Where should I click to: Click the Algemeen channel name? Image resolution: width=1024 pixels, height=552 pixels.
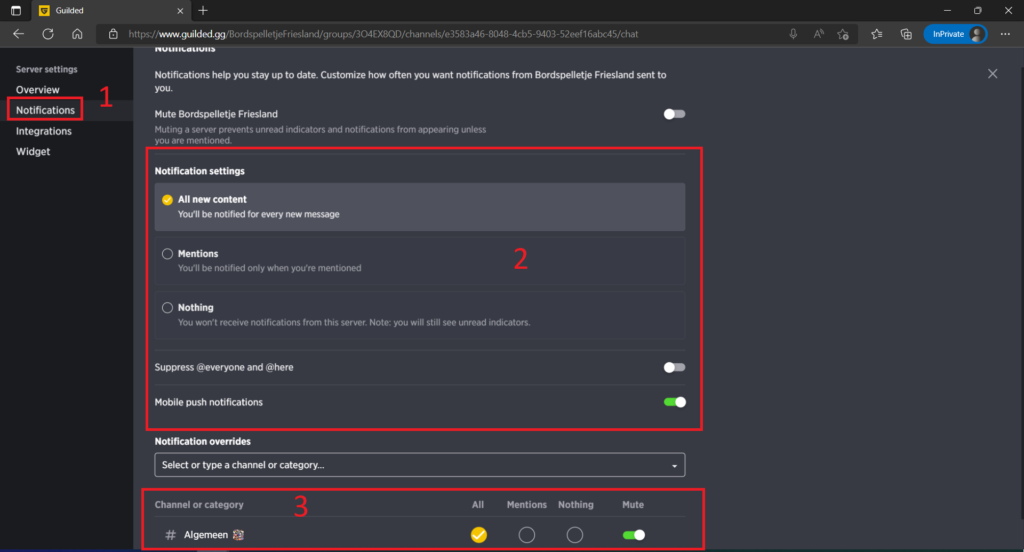click(206, 534)
